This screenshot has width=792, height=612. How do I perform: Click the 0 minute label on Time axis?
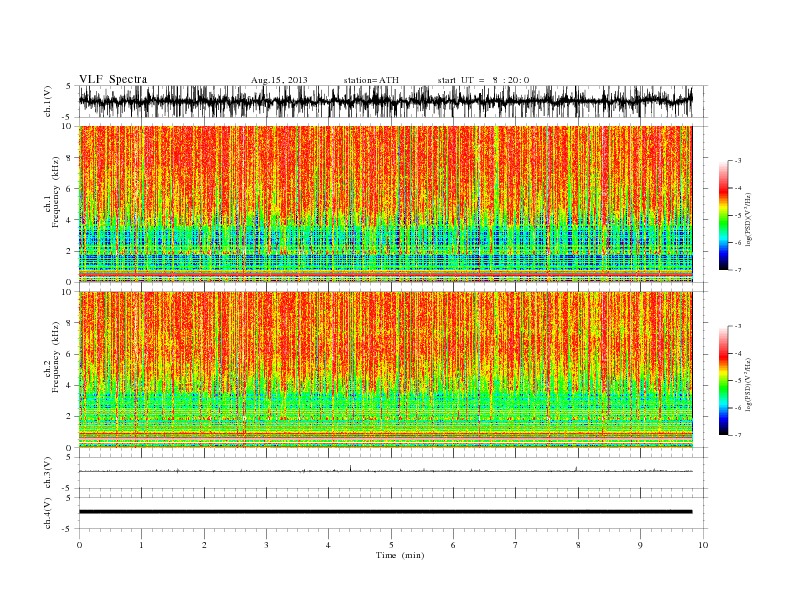click(x=79, y=545)
